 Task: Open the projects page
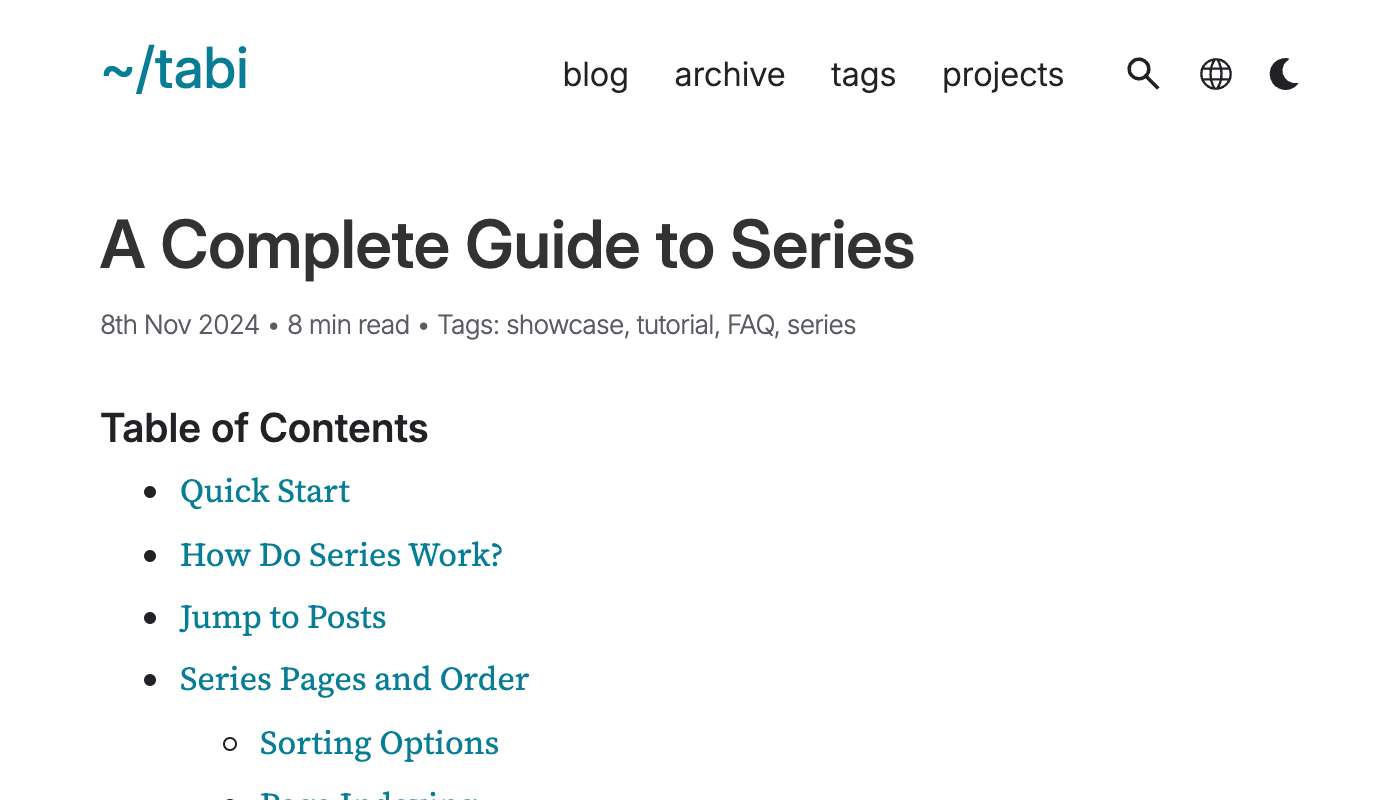pos(1002,75)
